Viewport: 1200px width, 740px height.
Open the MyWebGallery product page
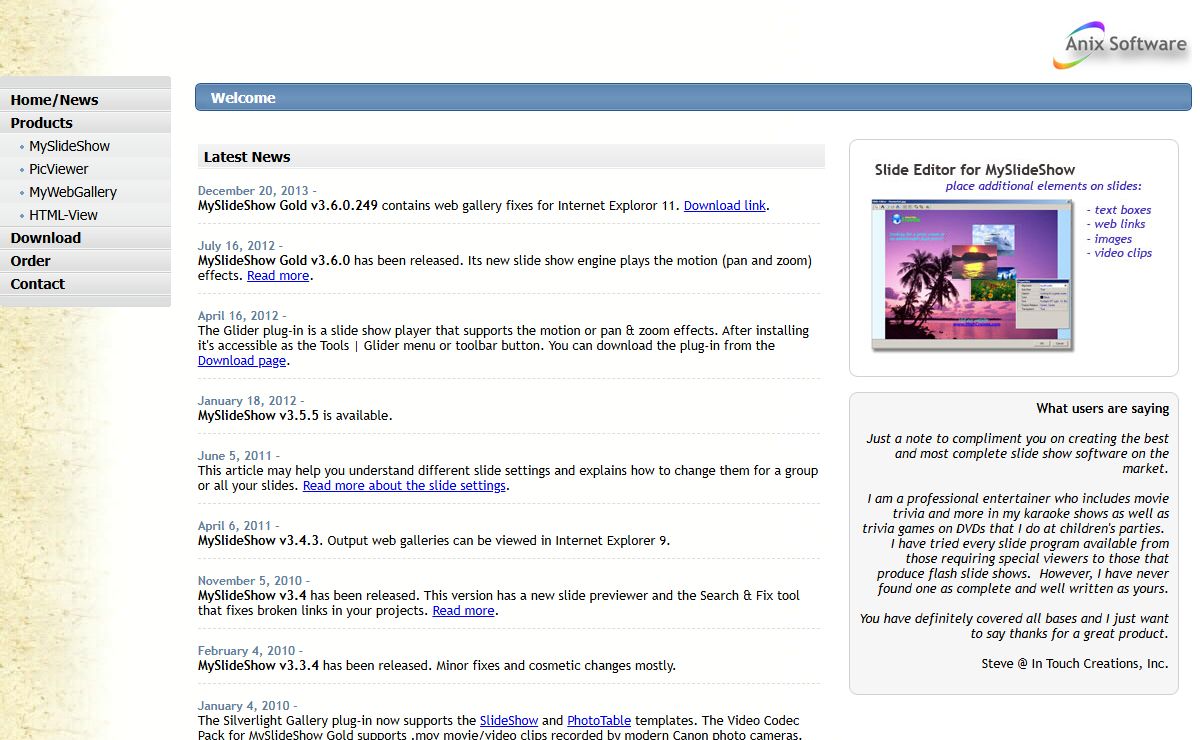click(73, 192)
